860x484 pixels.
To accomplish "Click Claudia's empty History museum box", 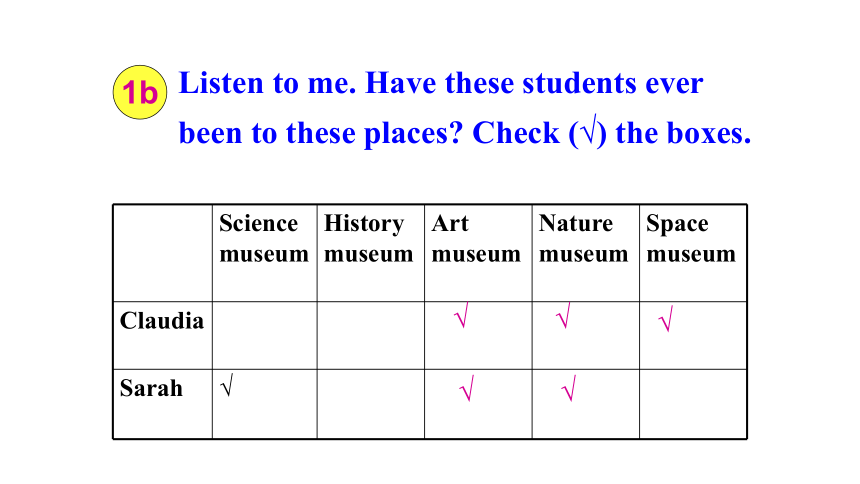I will (x=370, y=335).
